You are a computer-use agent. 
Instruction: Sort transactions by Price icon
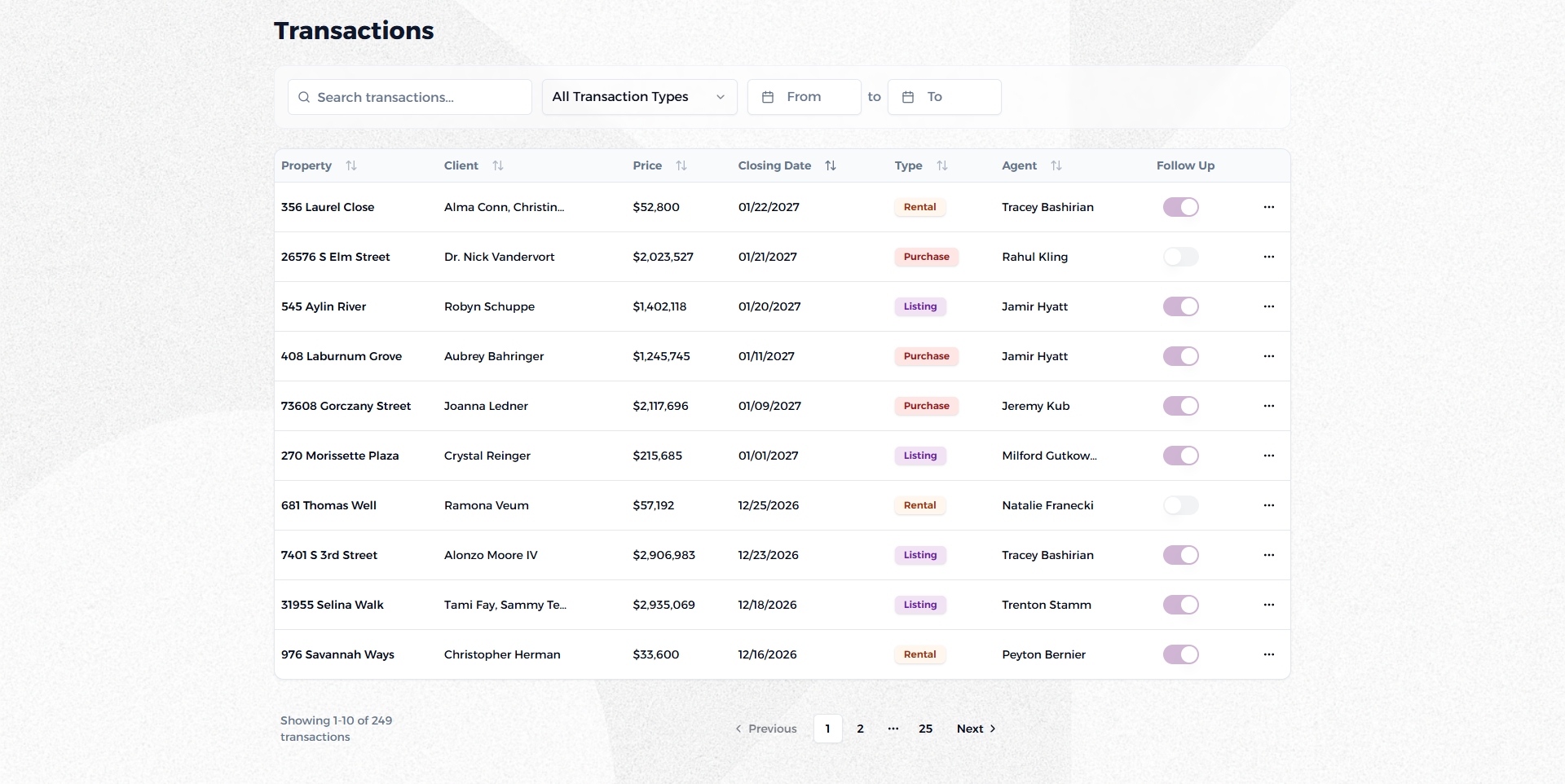[x=681, y=165]
